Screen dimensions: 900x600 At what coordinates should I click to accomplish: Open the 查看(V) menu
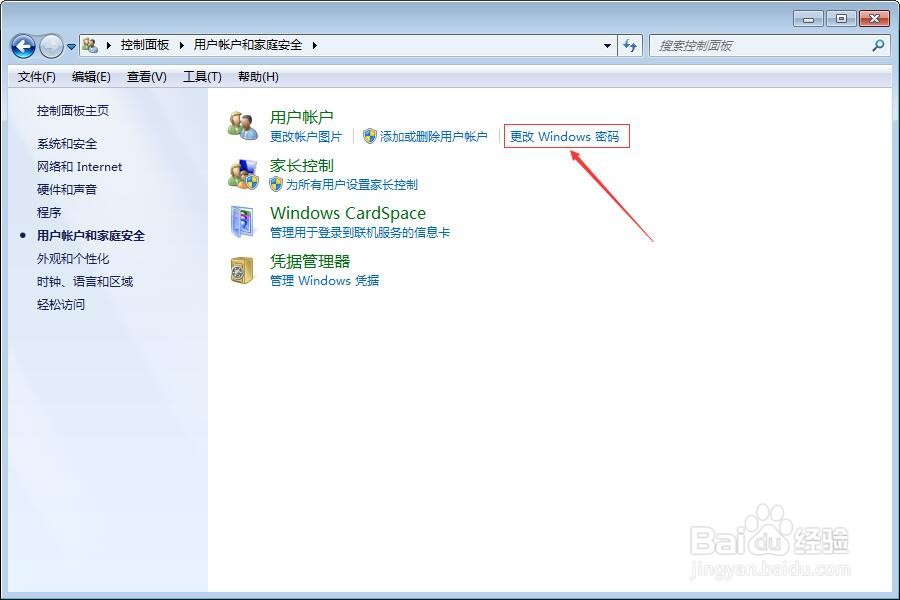(x=146, y=76)
